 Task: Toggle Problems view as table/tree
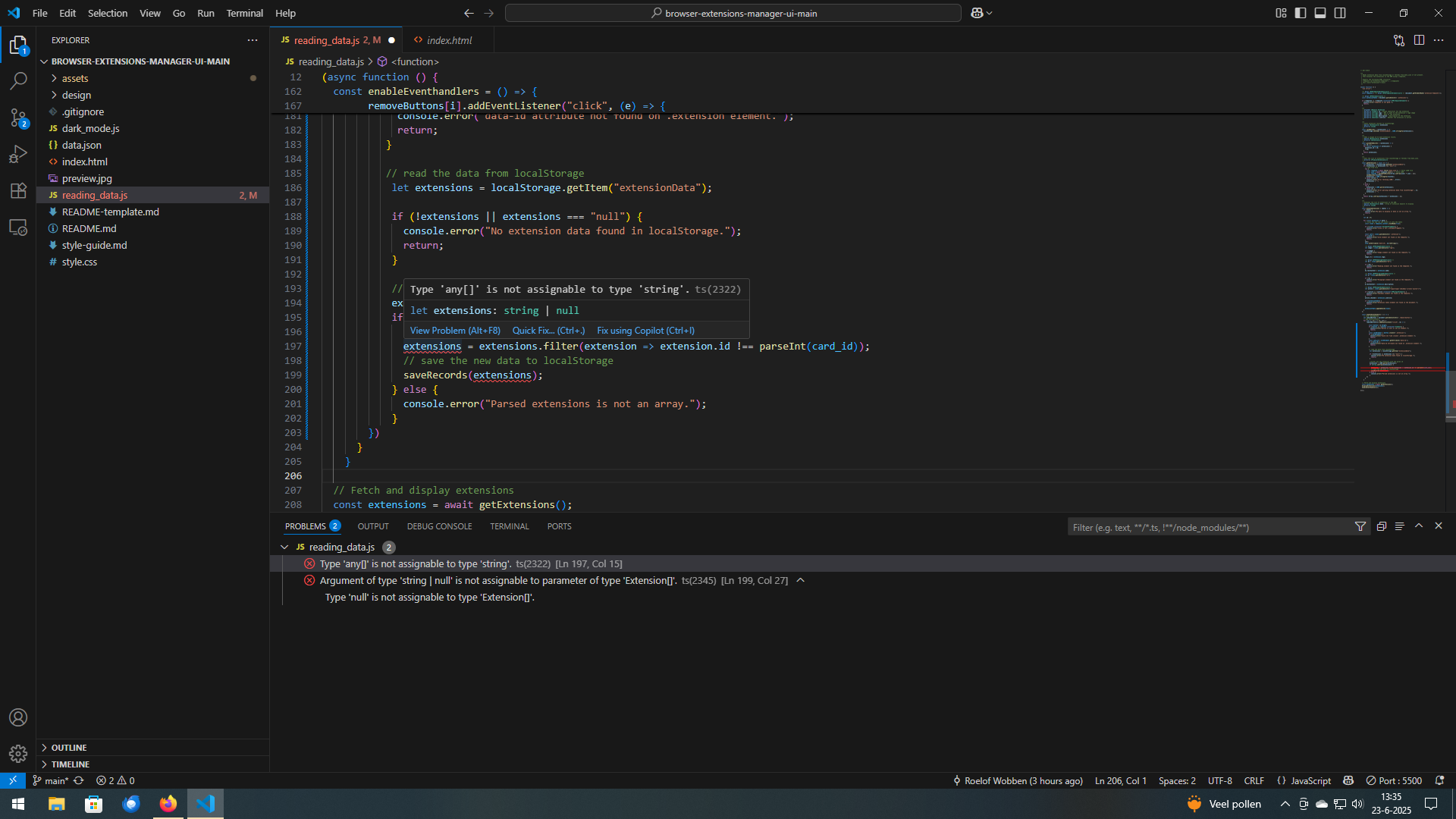(1400, 526)
